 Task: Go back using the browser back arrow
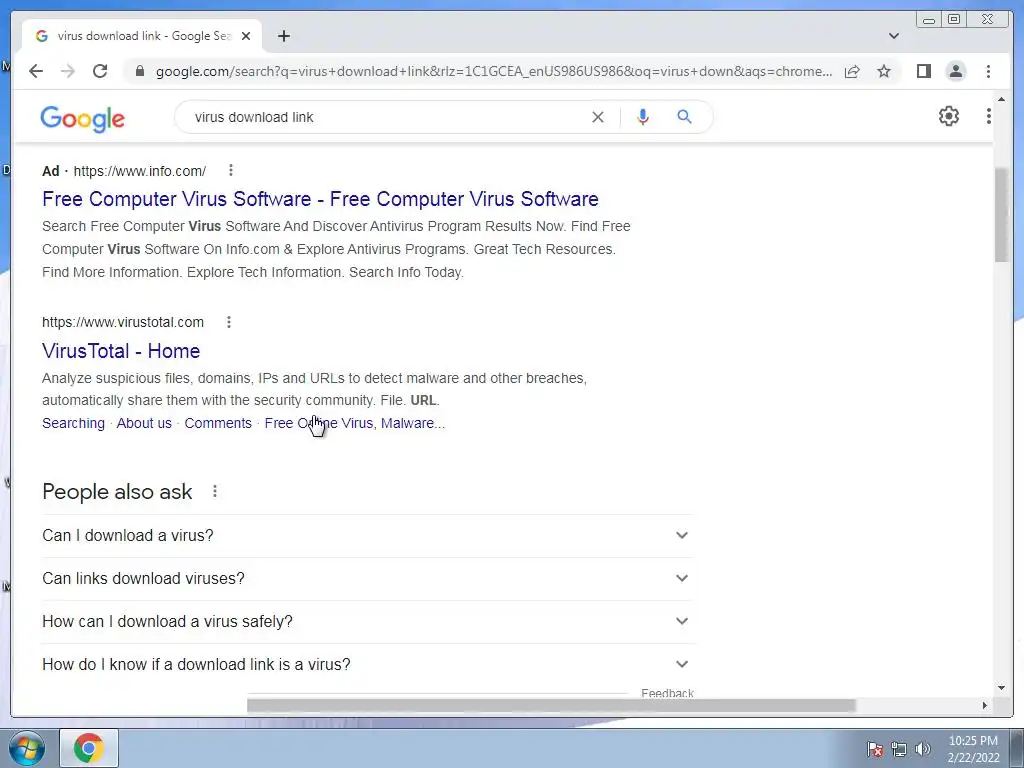click(x=36, y=71)
